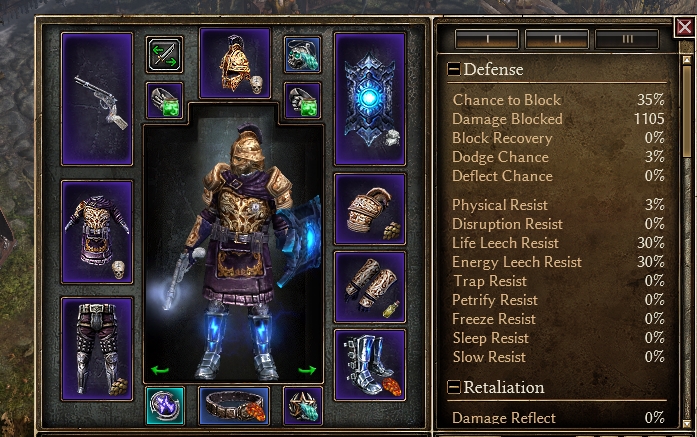Screen dimensions: 697x437
Task: Select the shoulder armor equipment slot
Action: pos(370,209)
